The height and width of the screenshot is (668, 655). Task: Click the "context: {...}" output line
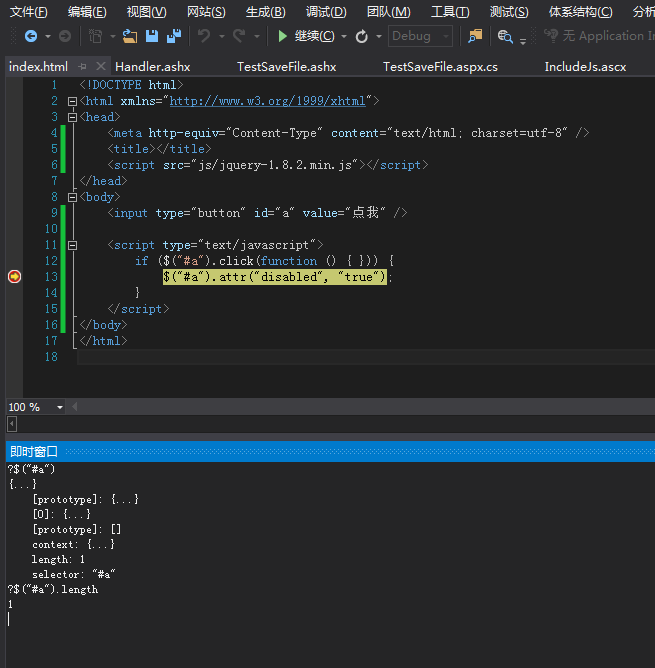pyautogui.click(x=73, y=544)
